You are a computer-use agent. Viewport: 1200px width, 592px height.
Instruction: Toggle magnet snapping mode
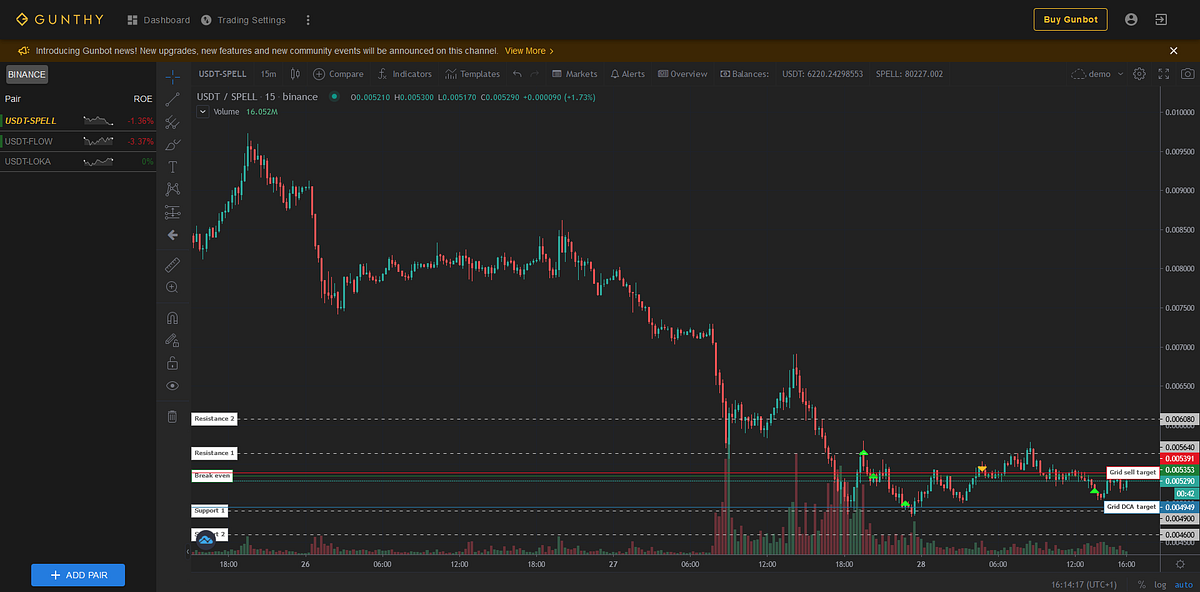click(172, 317)
